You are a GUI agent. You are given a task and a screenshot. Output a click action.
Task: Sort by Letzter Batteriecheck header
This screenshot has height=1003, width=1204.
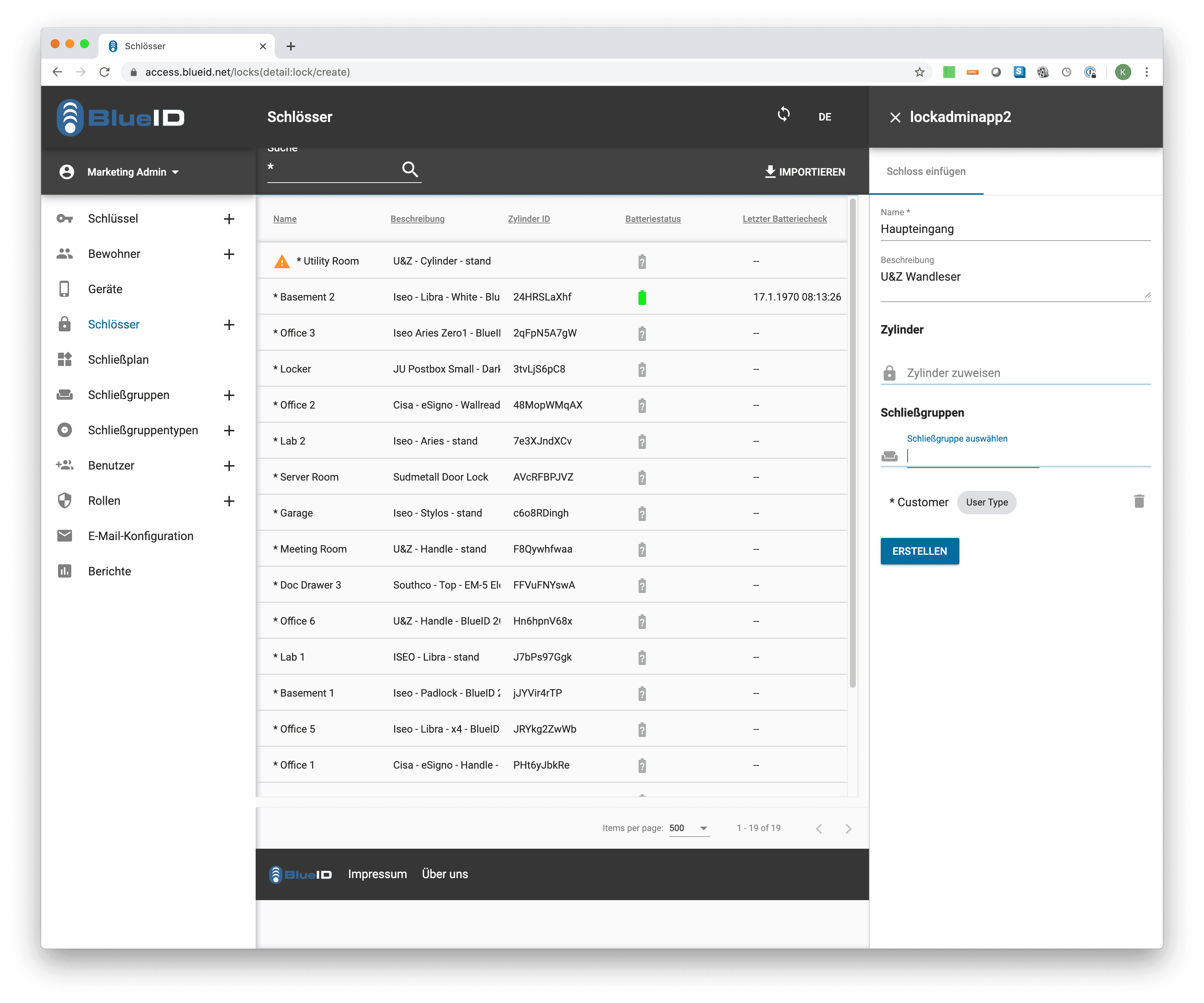pyautogui.click(x=784, y=219)
